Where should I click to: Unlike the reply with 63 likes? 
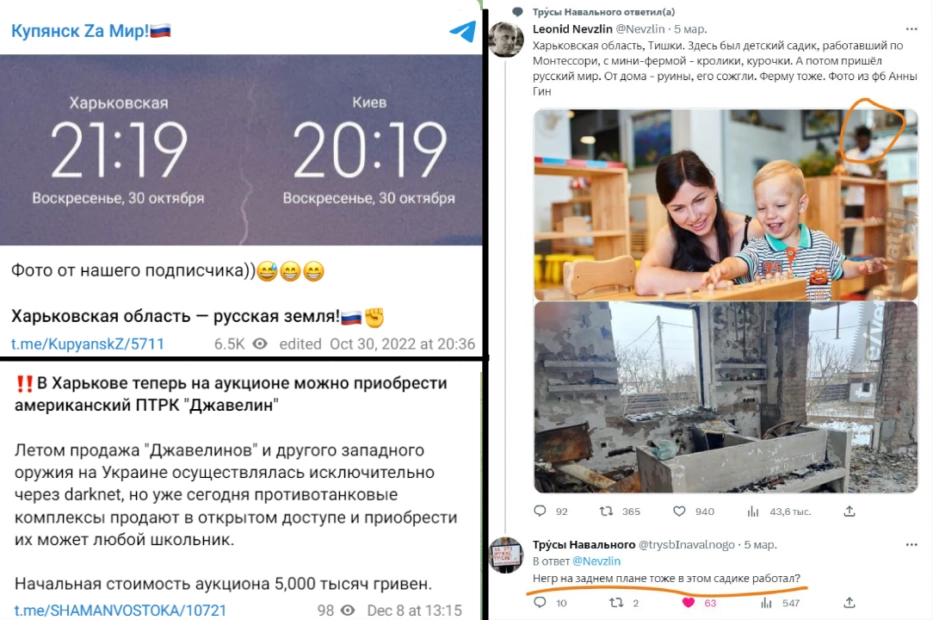pos(688,603)
